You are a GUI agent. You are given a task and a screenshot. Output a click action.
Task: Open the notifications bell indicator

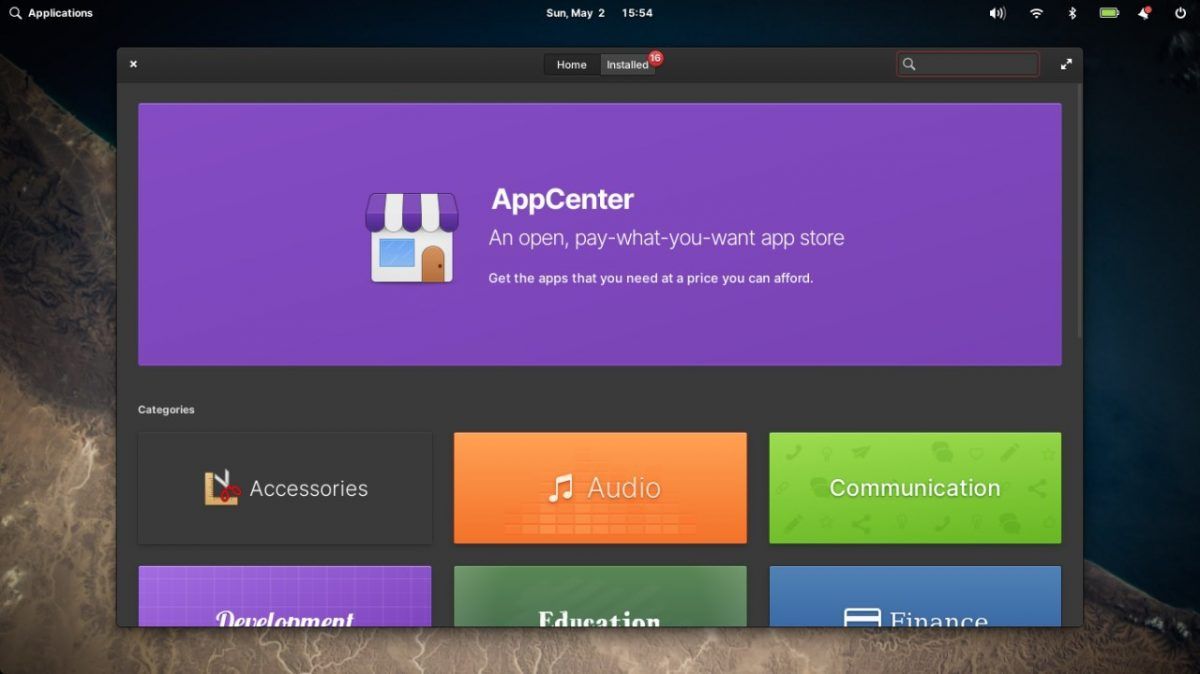click(1144, 13)
